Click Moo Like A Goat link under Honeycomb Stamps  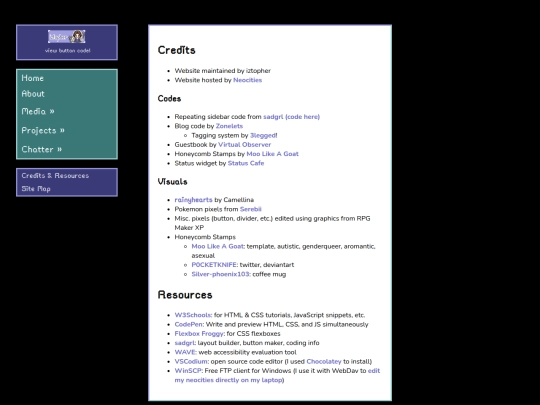[x=218, y=246]
